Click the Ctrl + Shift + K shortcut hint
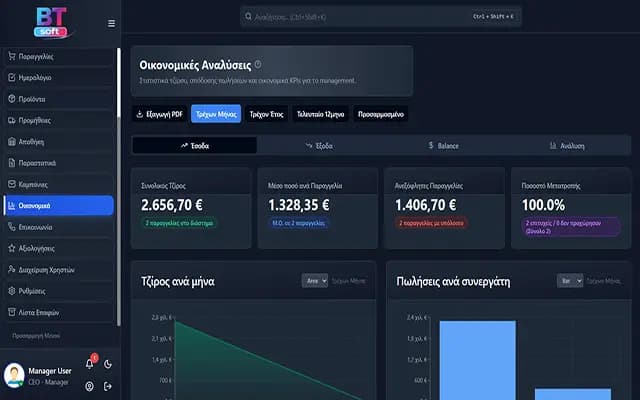This screenshot has width=640, height=400. click(x=493, y=16)
